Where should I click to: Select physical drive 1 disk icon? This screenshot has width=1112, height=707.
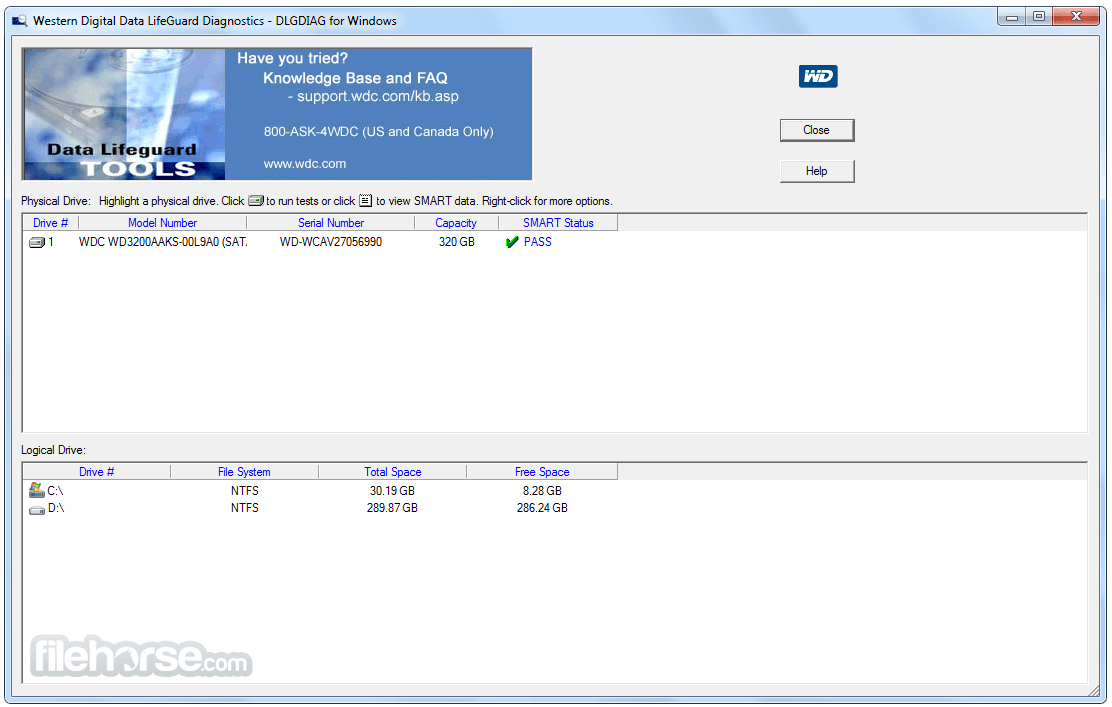[x=36, y=243]
